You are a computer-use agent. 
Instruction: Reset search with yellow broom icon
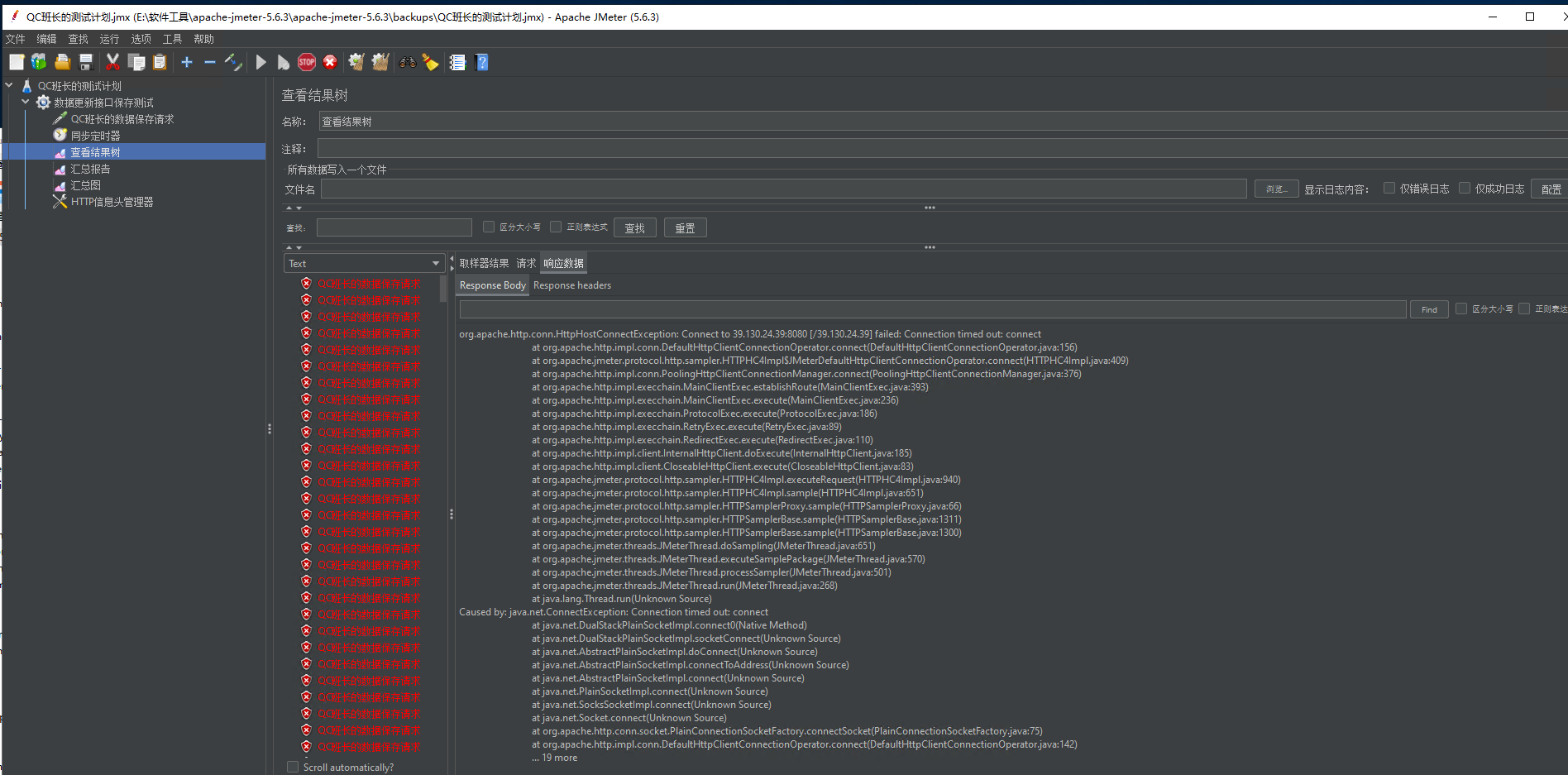tap(431, 62)
